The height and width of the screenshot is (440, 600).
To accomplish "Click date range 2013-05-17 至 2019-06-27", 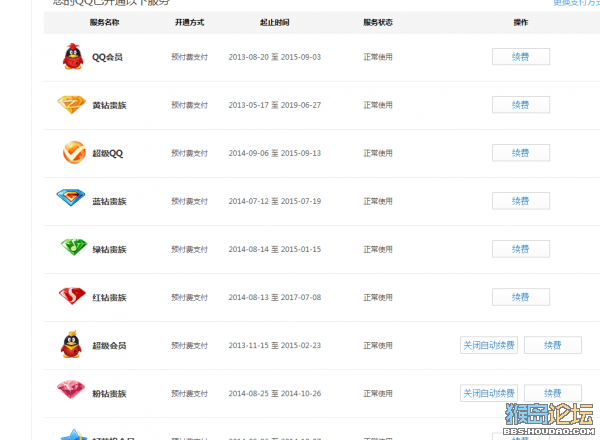I will click(275, 105).
